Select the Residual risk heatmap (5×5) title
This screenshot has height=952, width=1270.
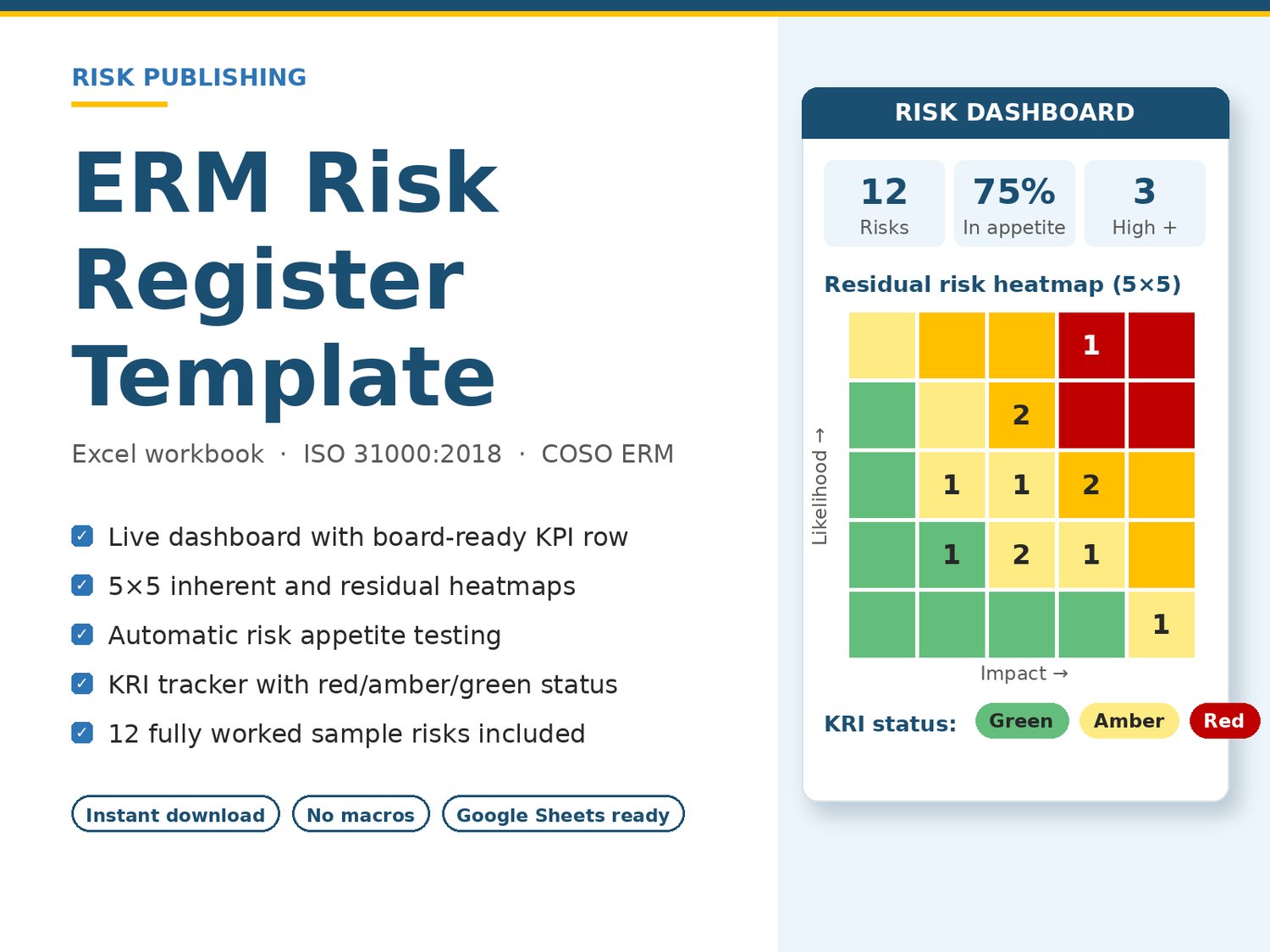pos(1002,284)
